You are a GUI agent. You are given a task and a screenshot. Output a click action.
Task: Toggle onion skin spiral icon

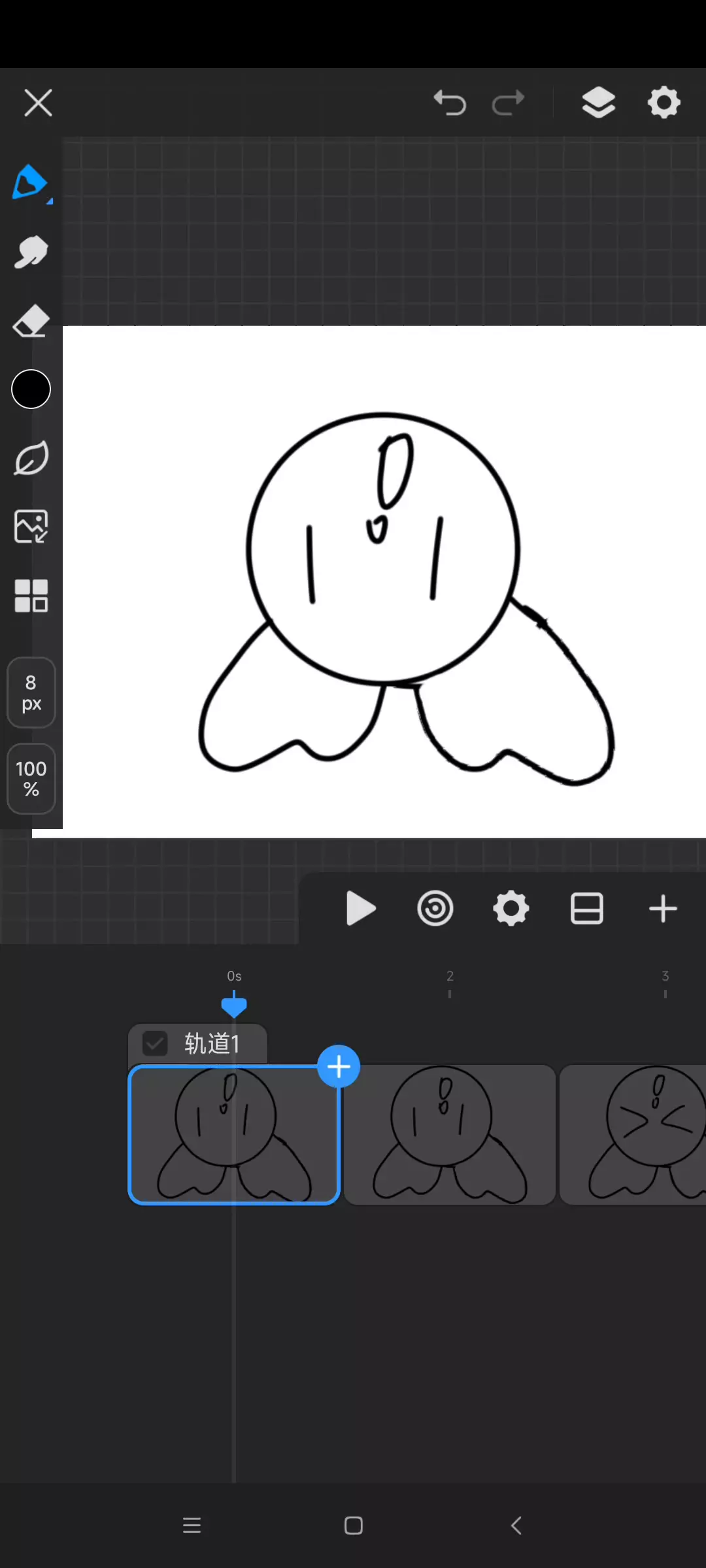[x=435, y=909]
